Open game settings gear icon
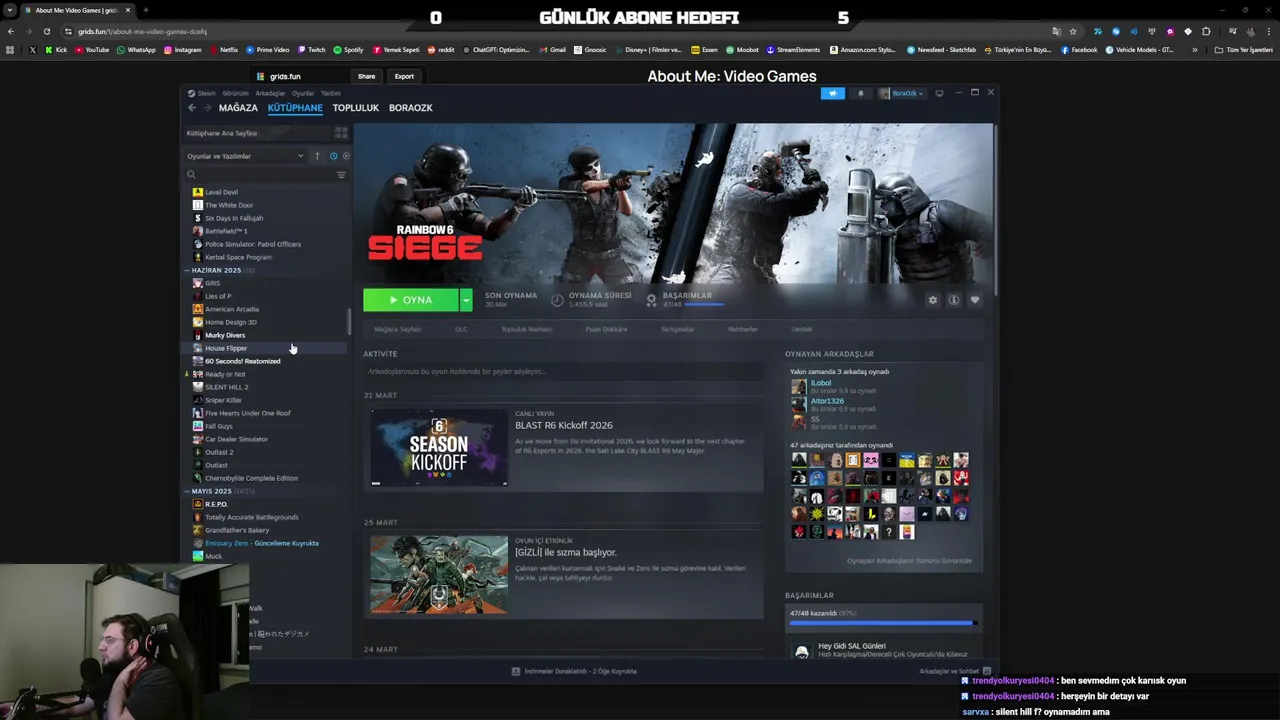The image size is (1280, 720). coord(933,300)
